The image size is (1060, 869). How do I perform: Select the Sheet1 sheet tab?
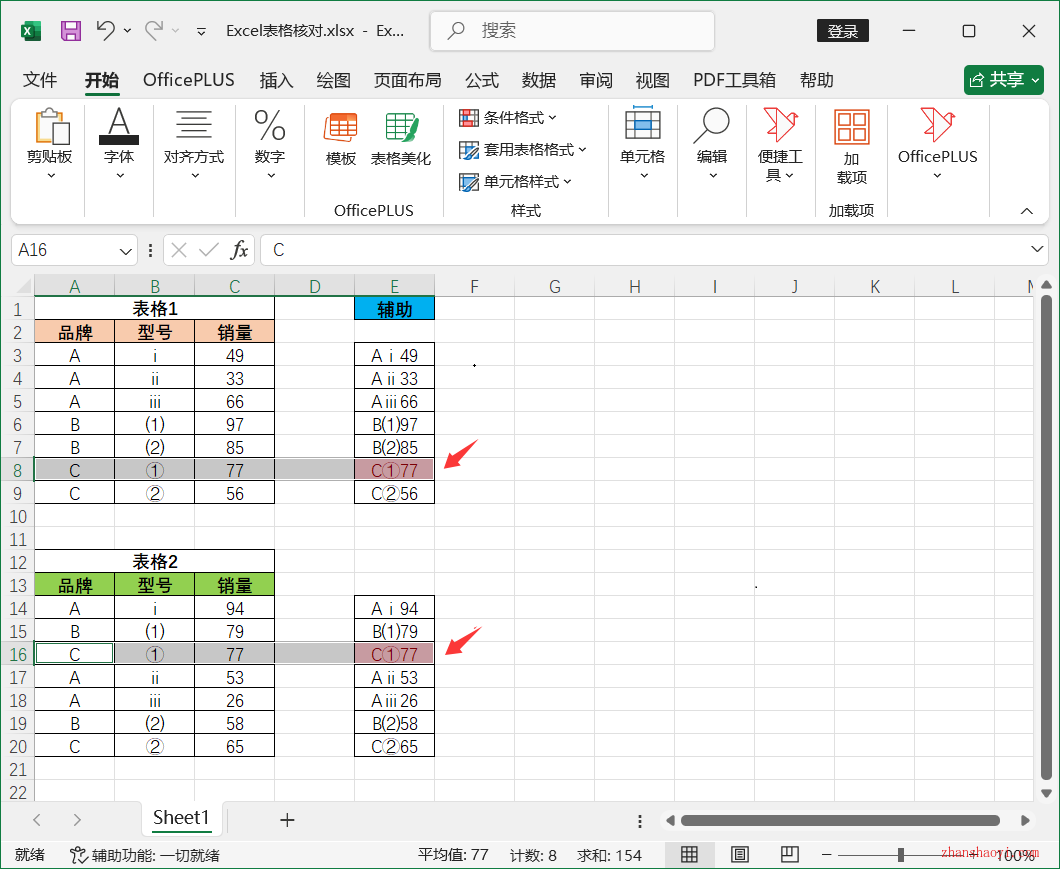coord(181,818)
